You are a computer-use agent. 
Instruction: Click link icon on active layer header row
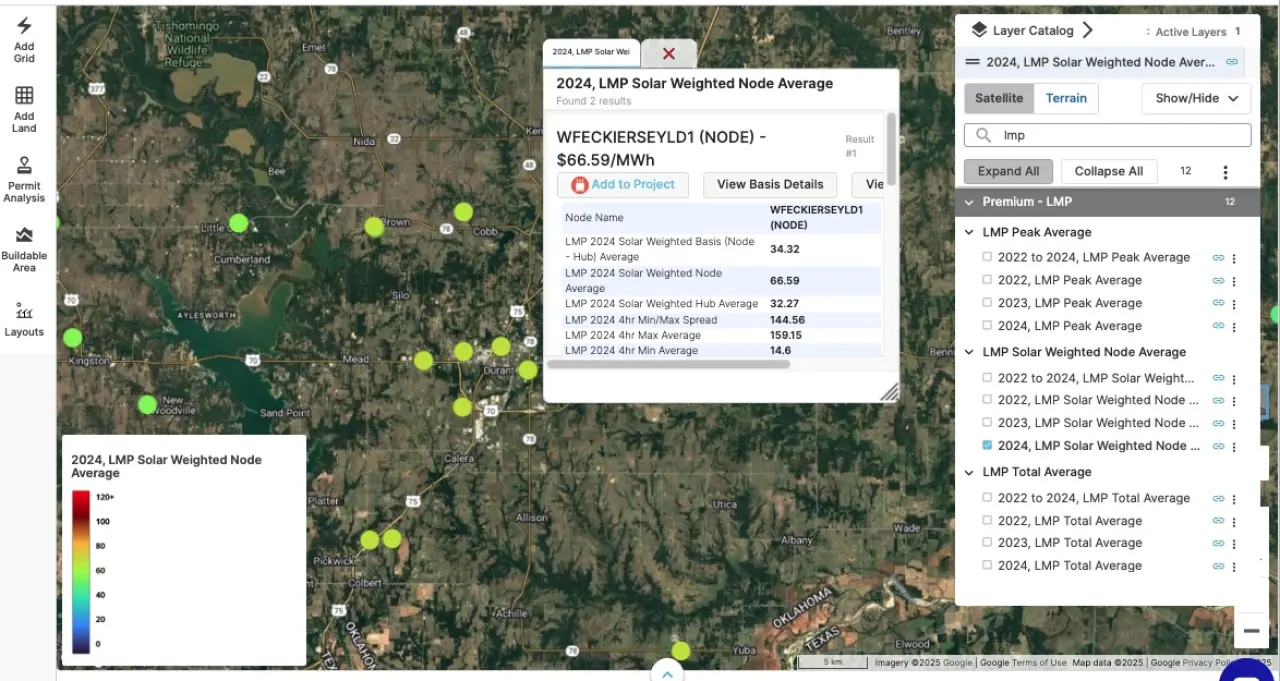(x=1232, y=62)
